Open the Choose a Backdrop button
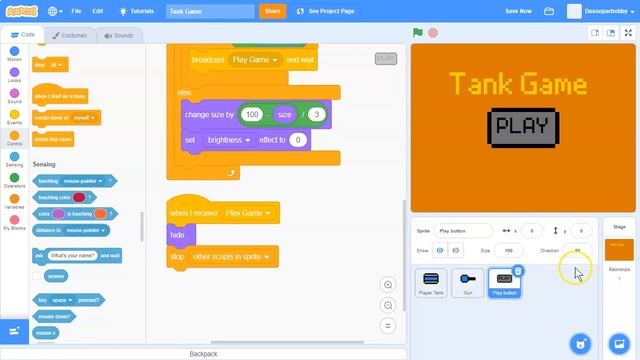Image resolution: width=640 pixels, height=360 pixels. click(x=619, y=344)
